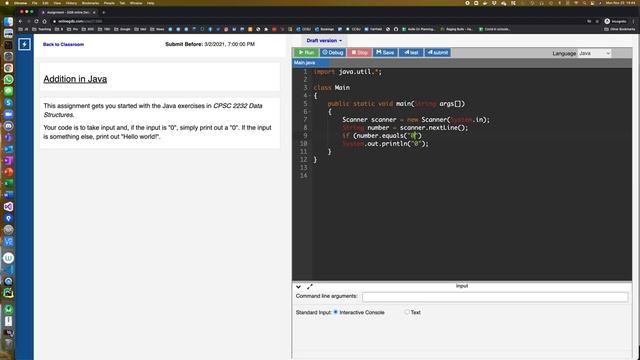Screen dimensions: 640x360
Task: Reload the page
Action: (x=36, y=21)
